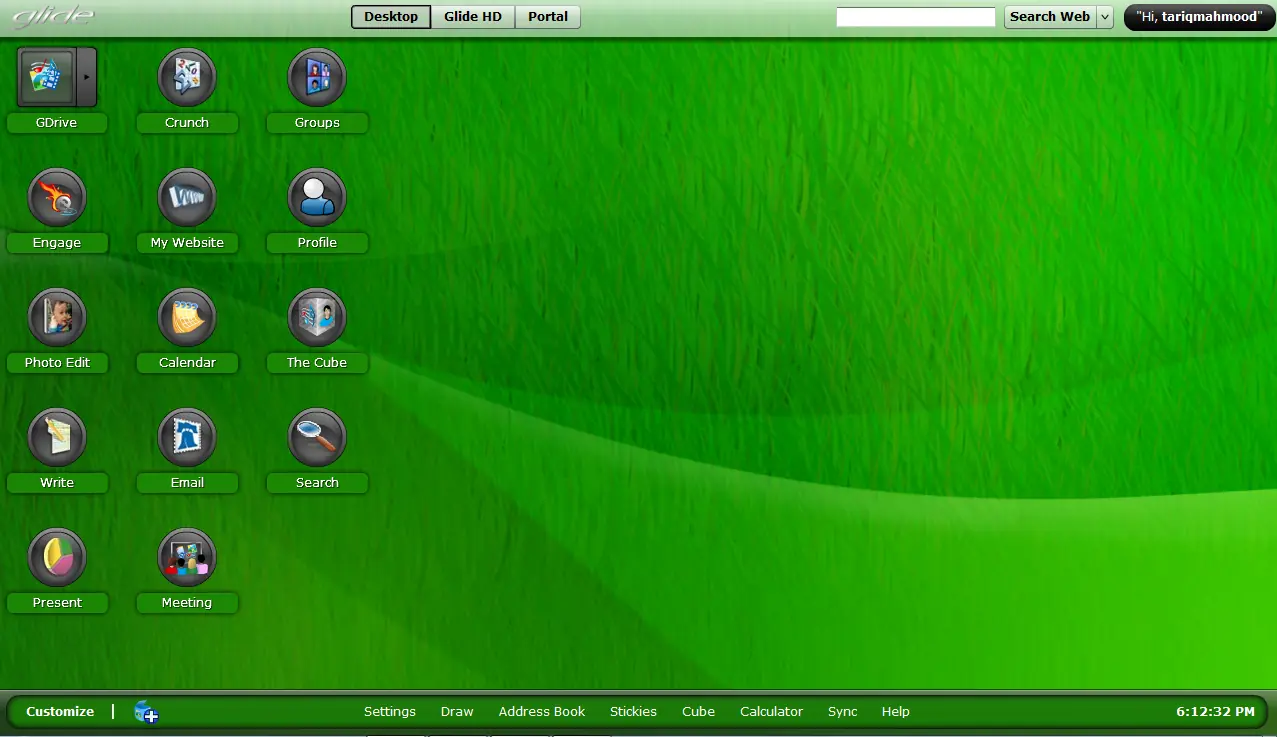This screenshot has width=1277, height=737.
Task: Launch the Engage icon
Action: click(x=57, y=197)
